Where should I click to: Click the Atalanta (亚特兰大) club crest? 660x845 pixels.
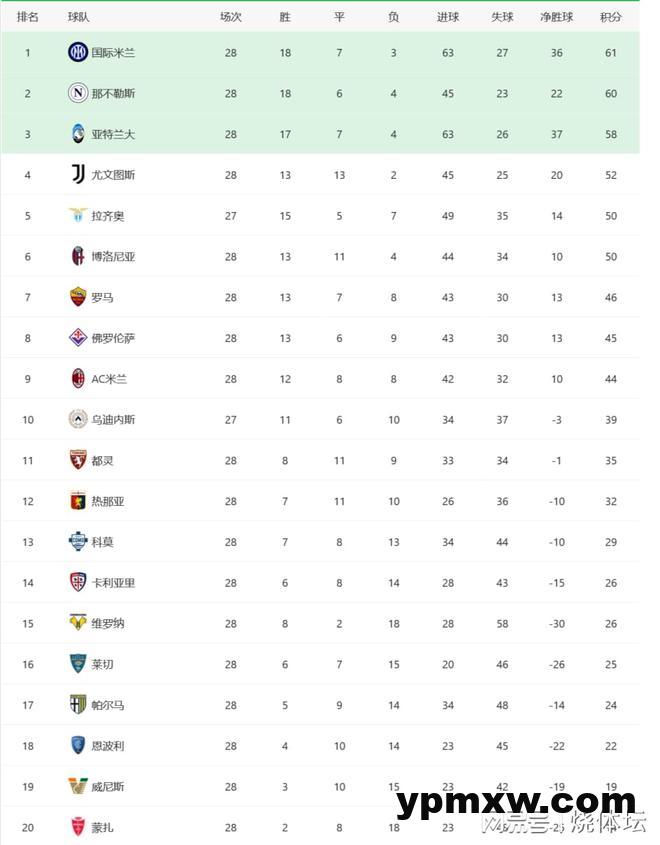[78, 134]
